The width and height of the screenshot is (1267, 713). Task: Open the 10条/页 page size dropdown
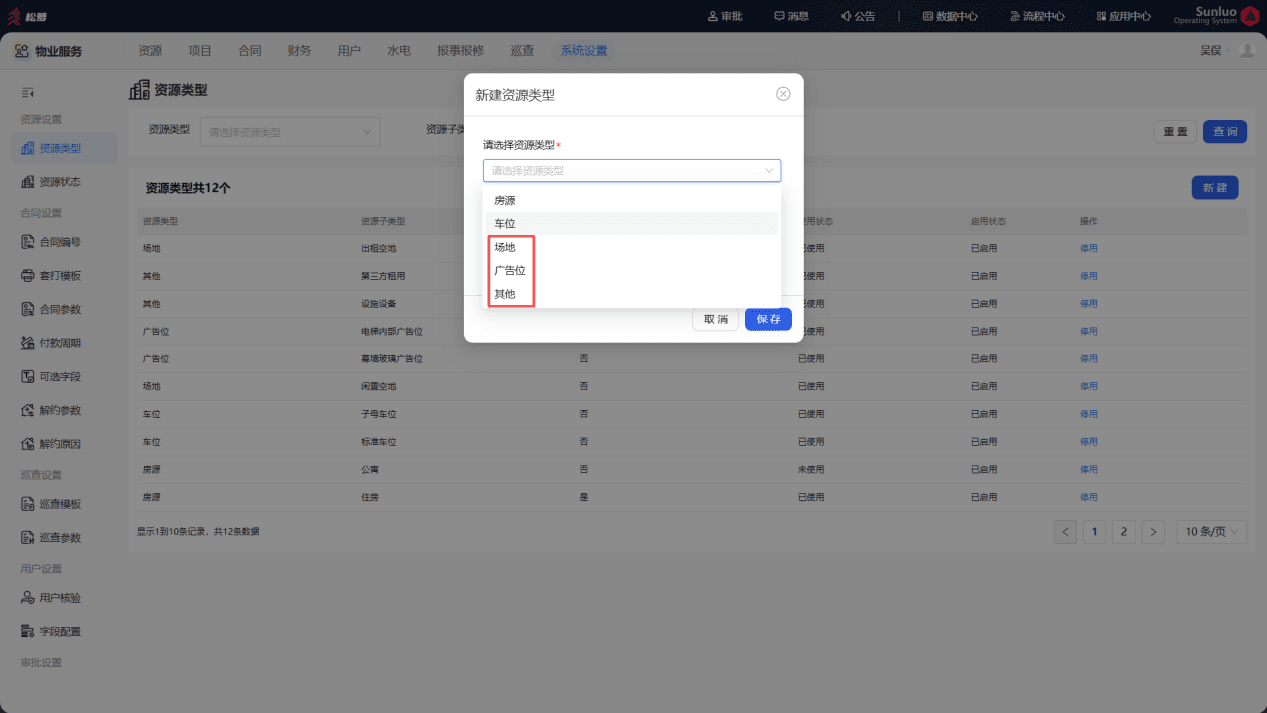1211,532
